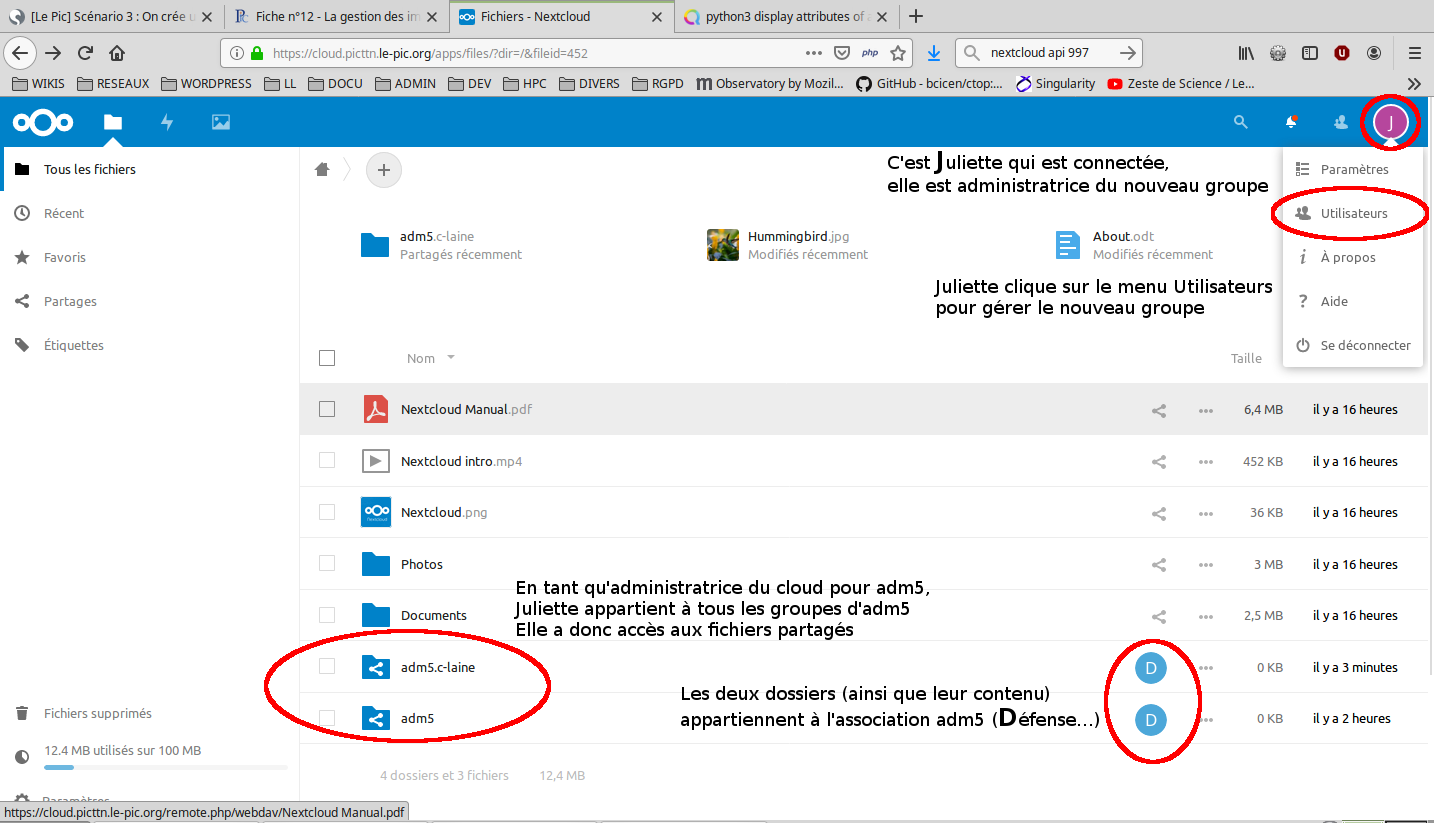Viewport: 1434px width, 823px height.
Task: Open À propos in the user menu
Action: point(1352,258)
